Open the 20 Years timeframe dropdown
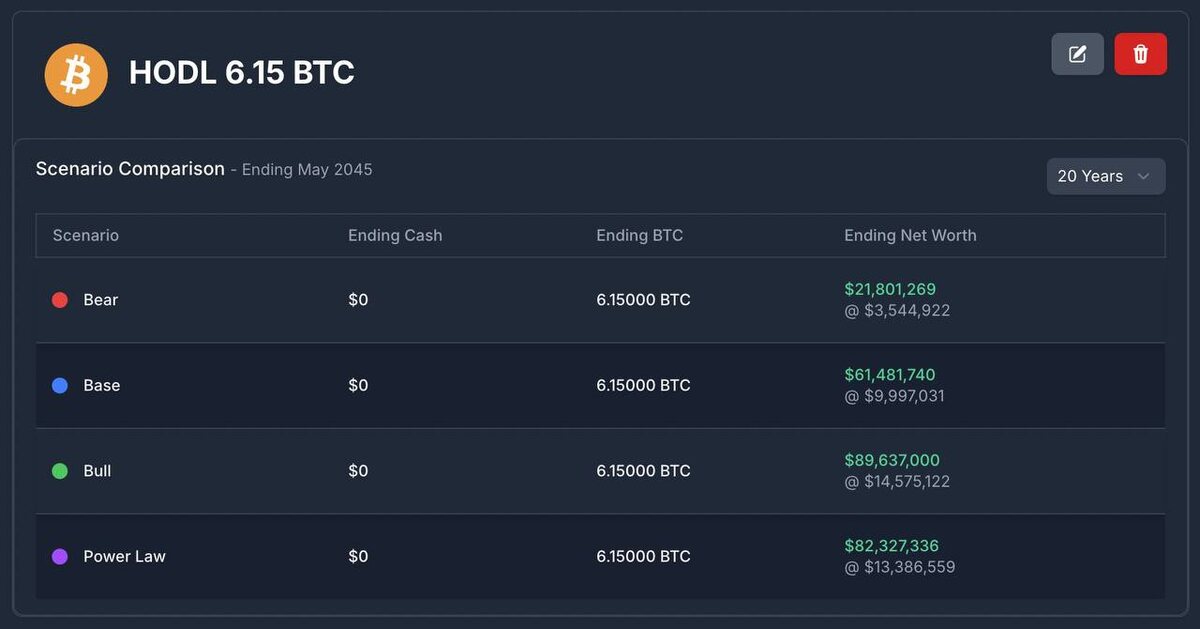 tap(1105, 176)
